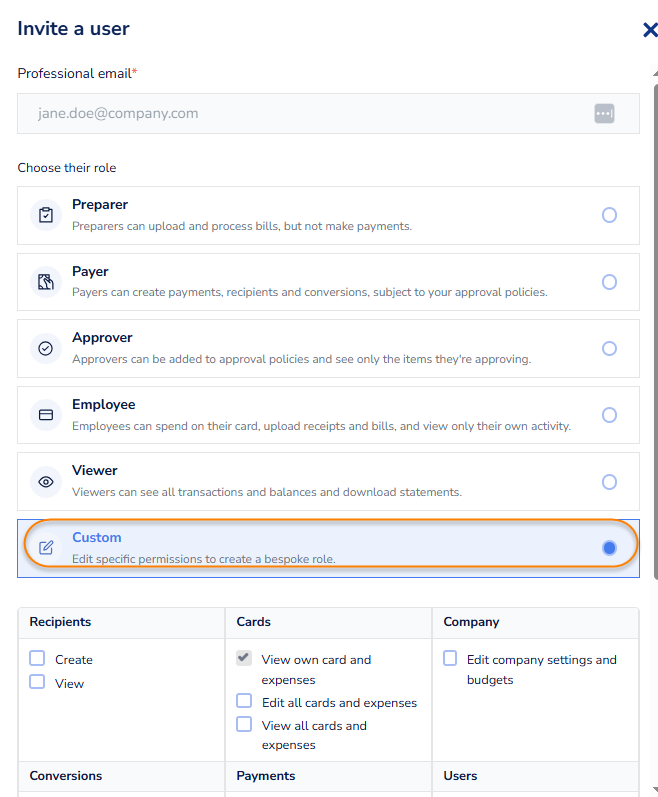
Task: Choose the Approver radio button
Action: pyautogui.click(x=609, y=349)
